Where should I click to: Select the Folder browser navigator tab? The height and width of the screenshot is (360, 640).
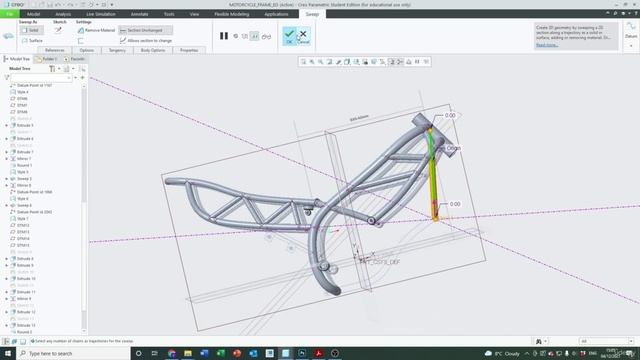point(46,59)
